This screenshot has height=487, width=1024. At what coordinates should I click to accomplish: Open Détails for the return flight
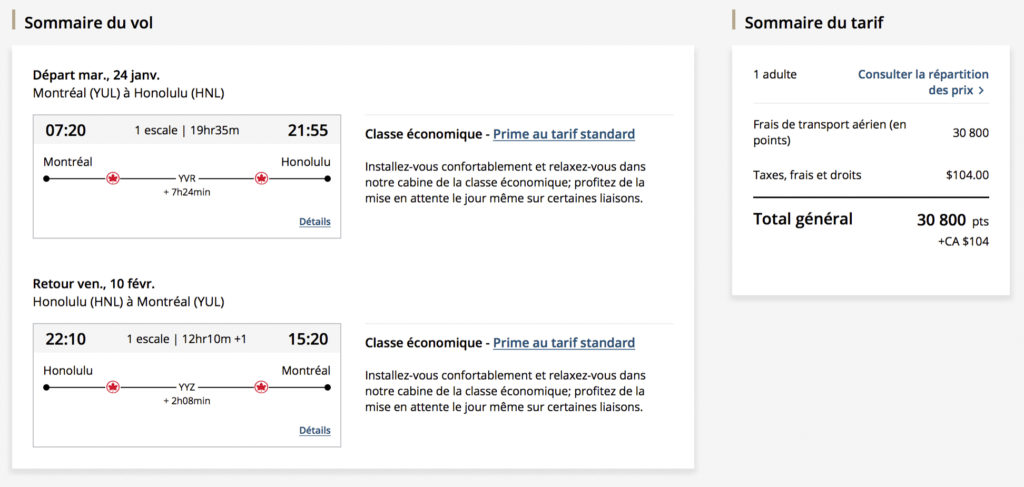[x=314, y=430]
